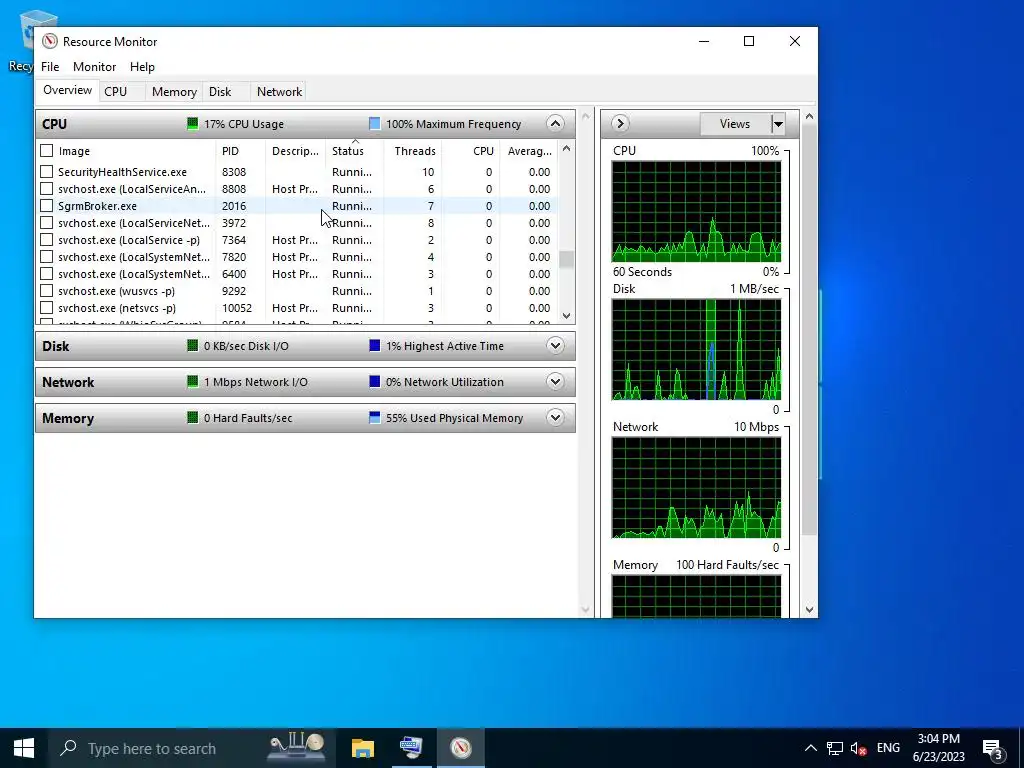Open the Help menu
Viewport: 1024px width, 768px height.
click(x=142, y=67)
